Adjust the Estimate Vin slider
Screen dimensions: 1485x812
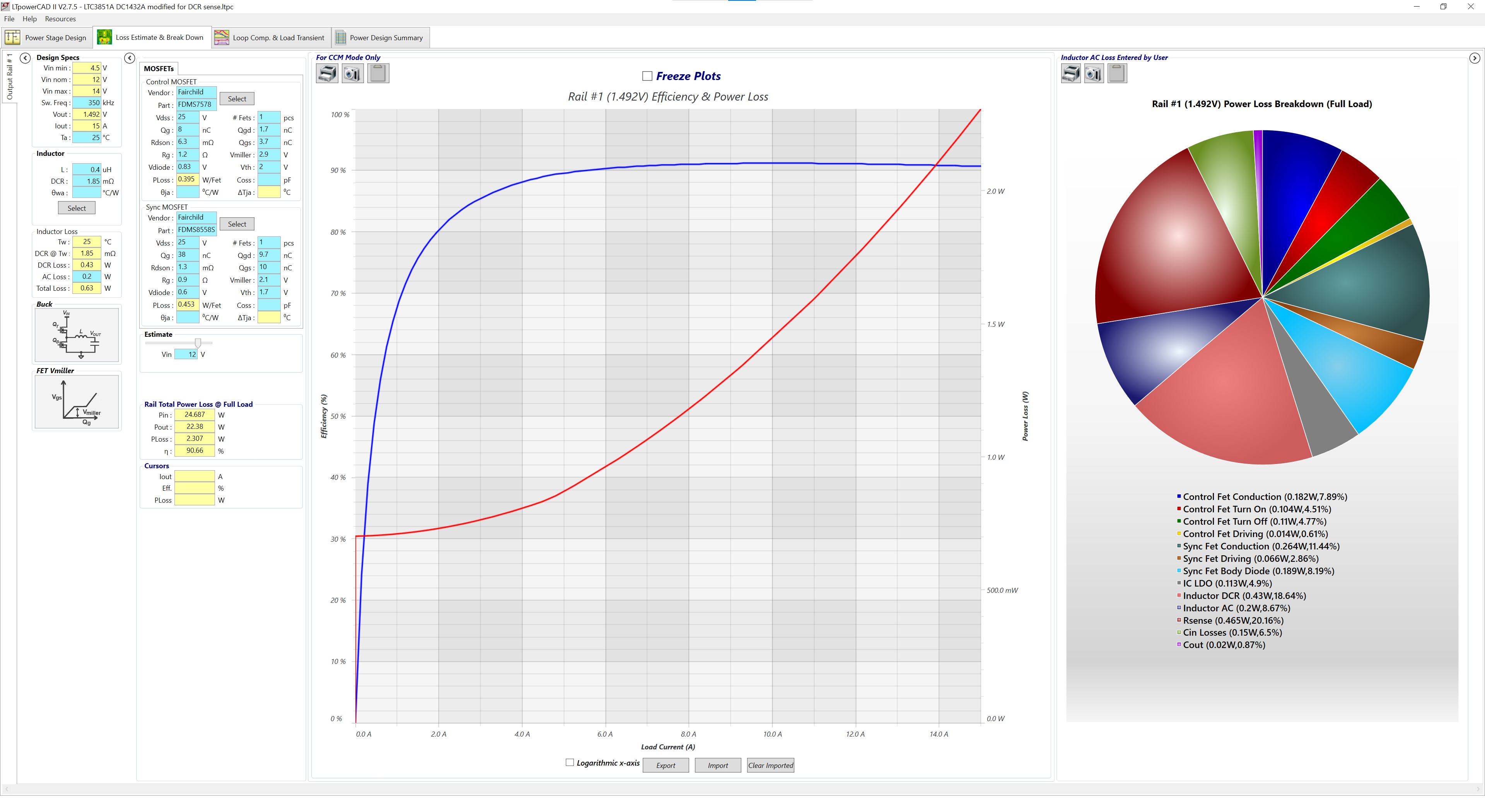coord(198,343)
